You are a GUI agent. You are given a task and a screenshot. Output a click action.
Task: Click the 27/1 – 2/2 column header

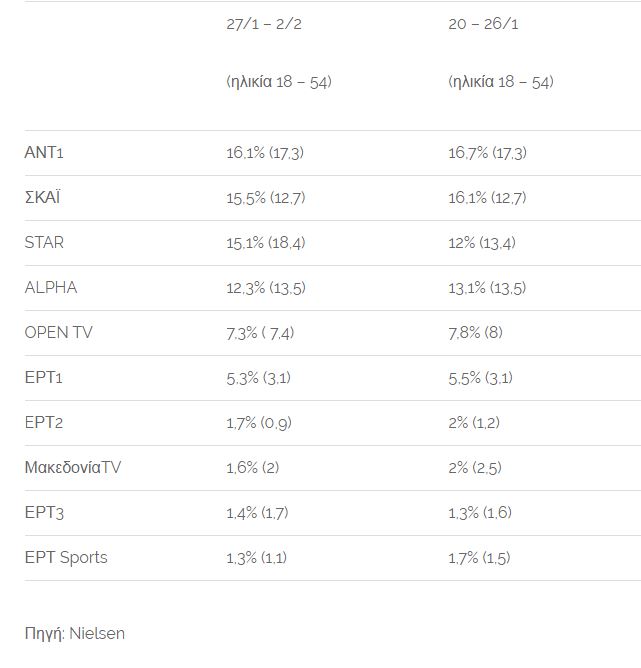(x=264, y=24)
